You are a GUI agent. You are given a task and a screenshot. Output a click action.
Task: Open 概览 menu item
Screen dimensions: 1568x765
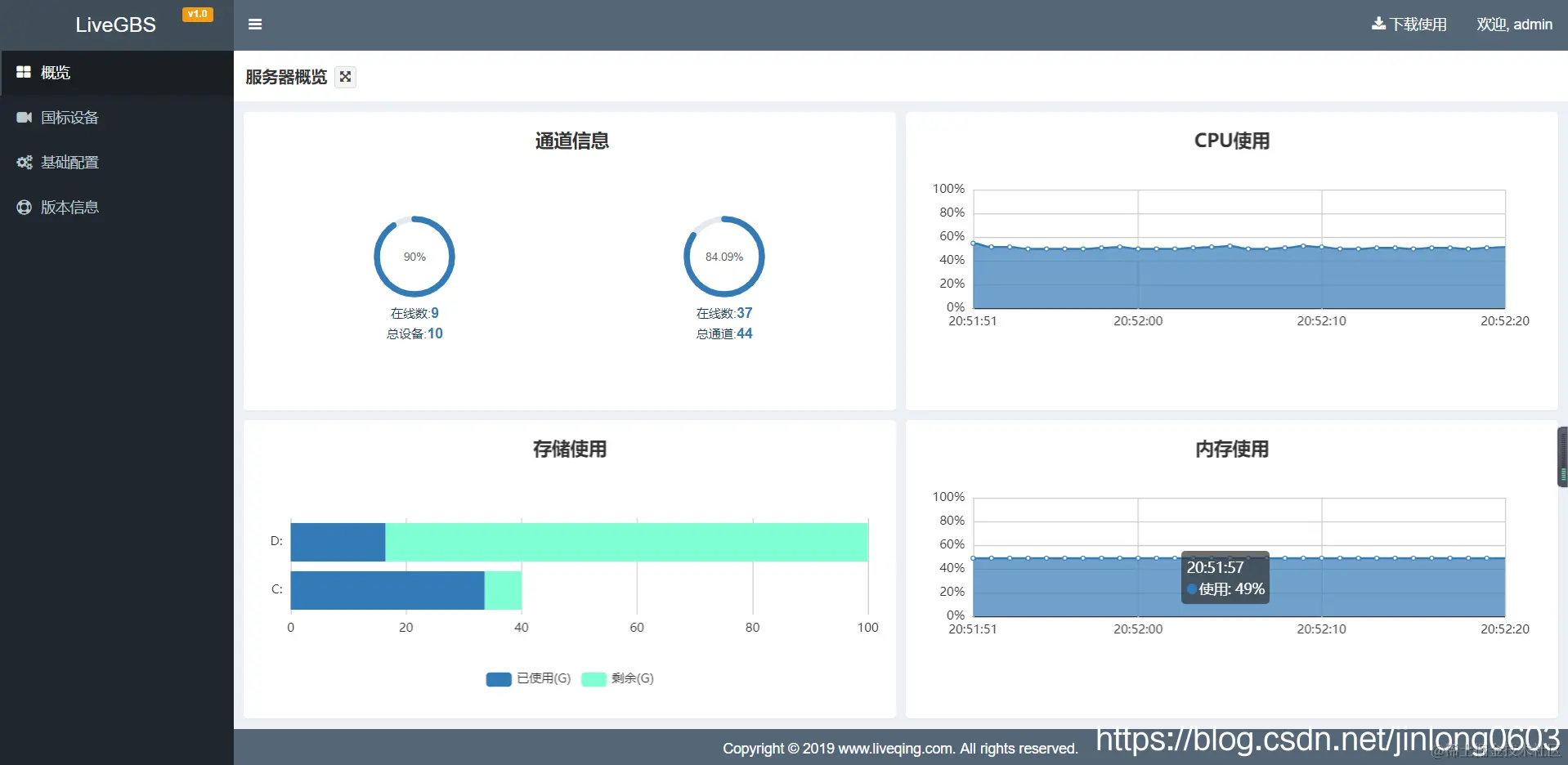coord(117,73)
